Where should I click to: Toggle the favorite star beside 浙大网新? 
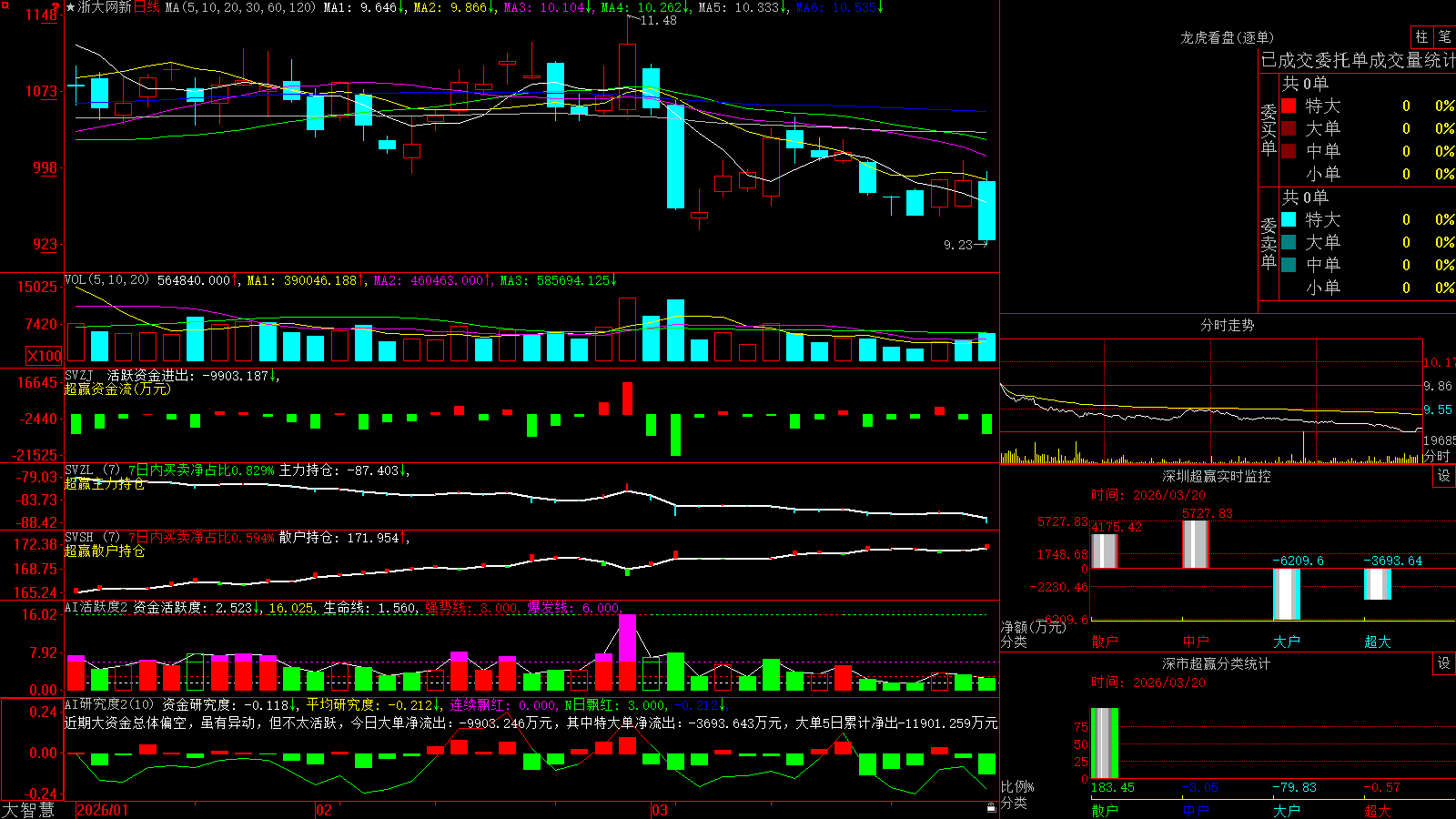pos(70,7)
